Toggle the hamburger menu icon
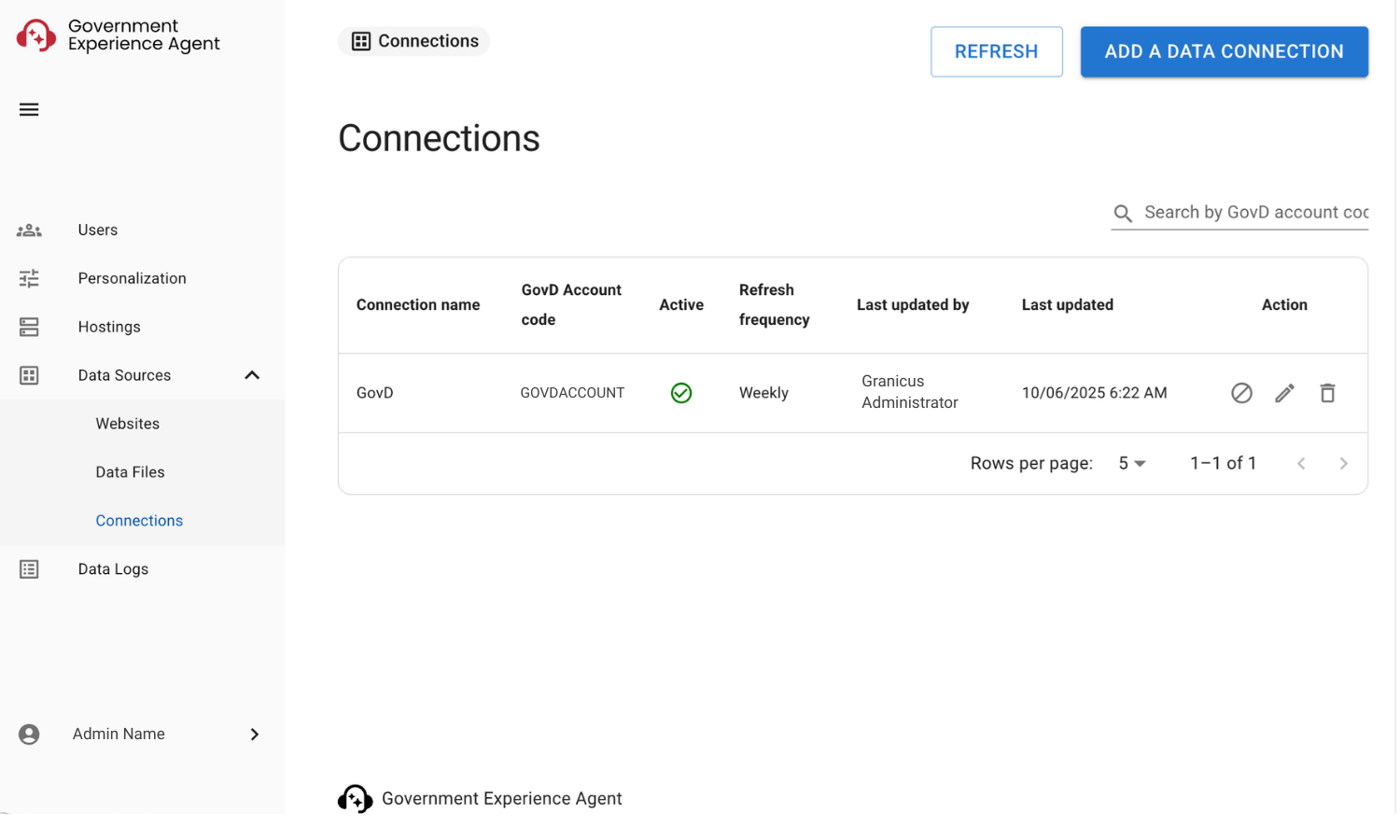The height and width of the screenshot is (840, 1400). coord(29,109)
